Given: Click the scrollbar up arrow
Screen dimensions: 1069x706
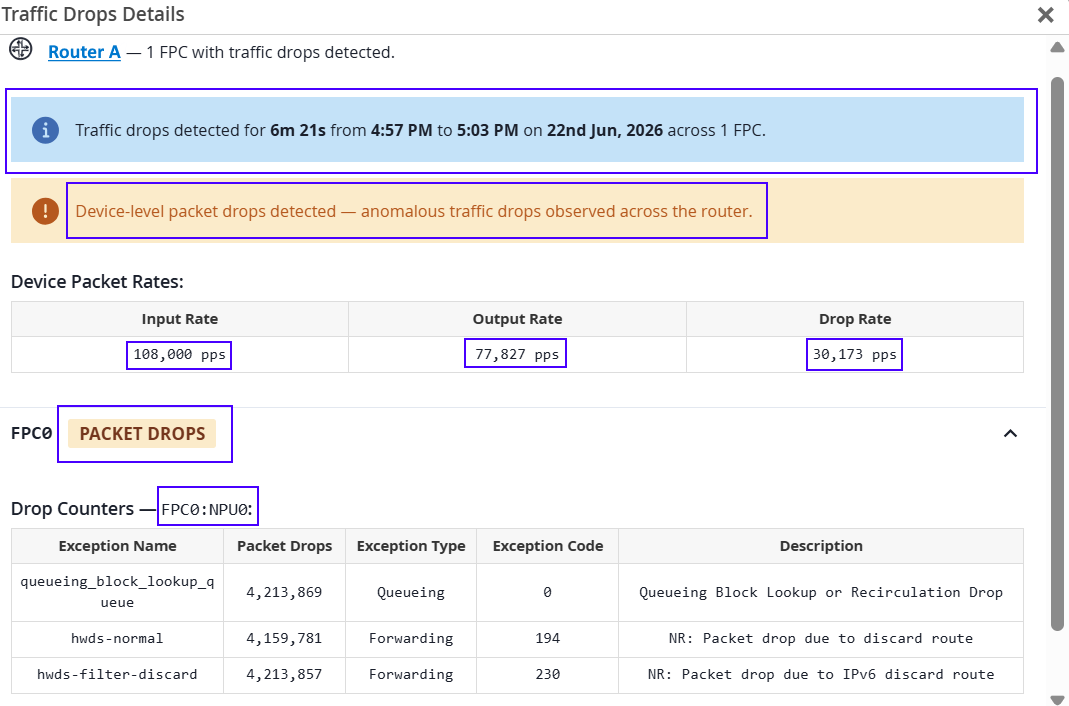Looking at the screenshot, I should click(1057, 47).
